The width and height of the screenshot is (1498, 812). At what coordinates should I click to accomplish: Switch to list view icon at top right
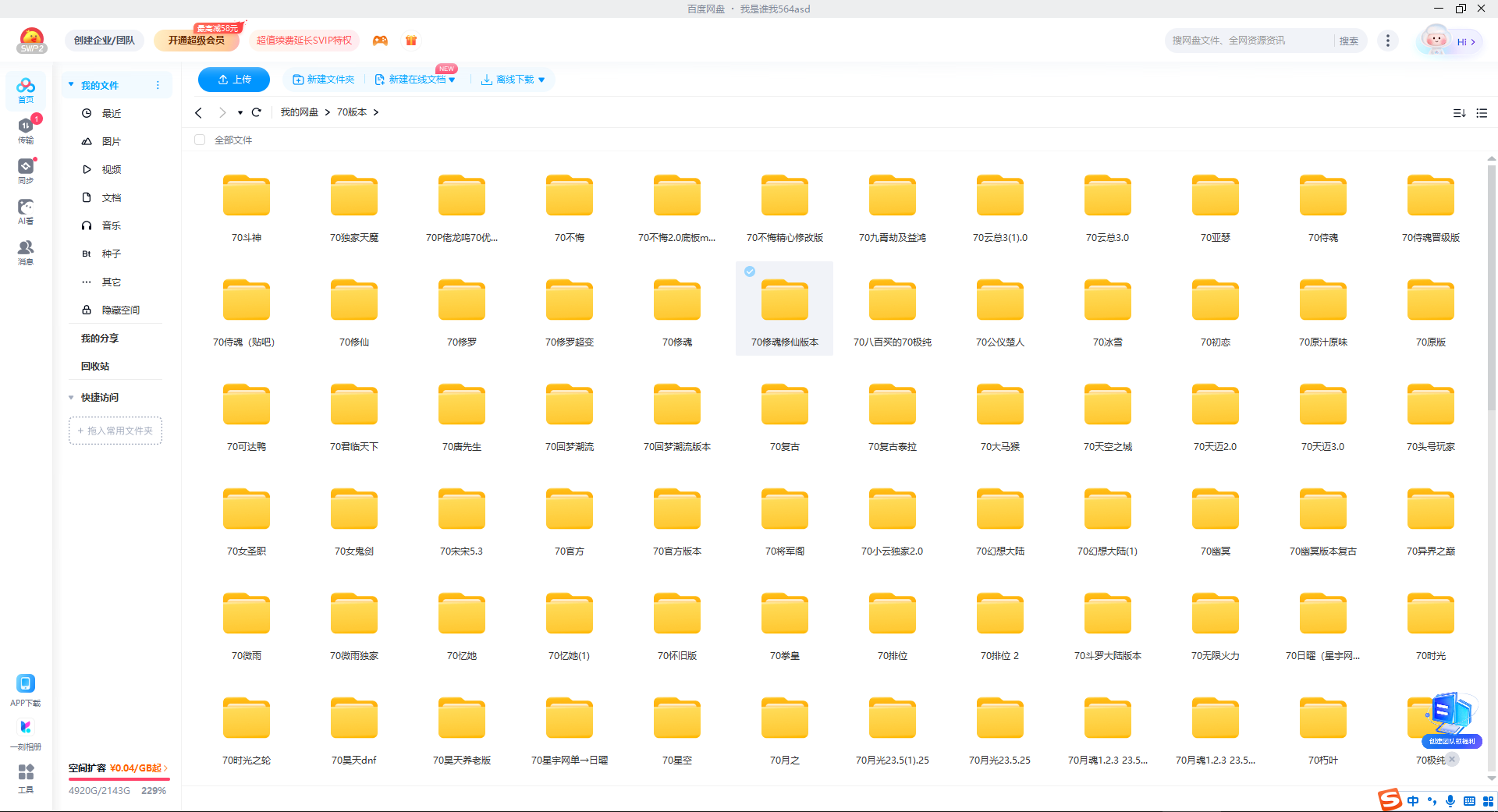[x=1482, y=113]
